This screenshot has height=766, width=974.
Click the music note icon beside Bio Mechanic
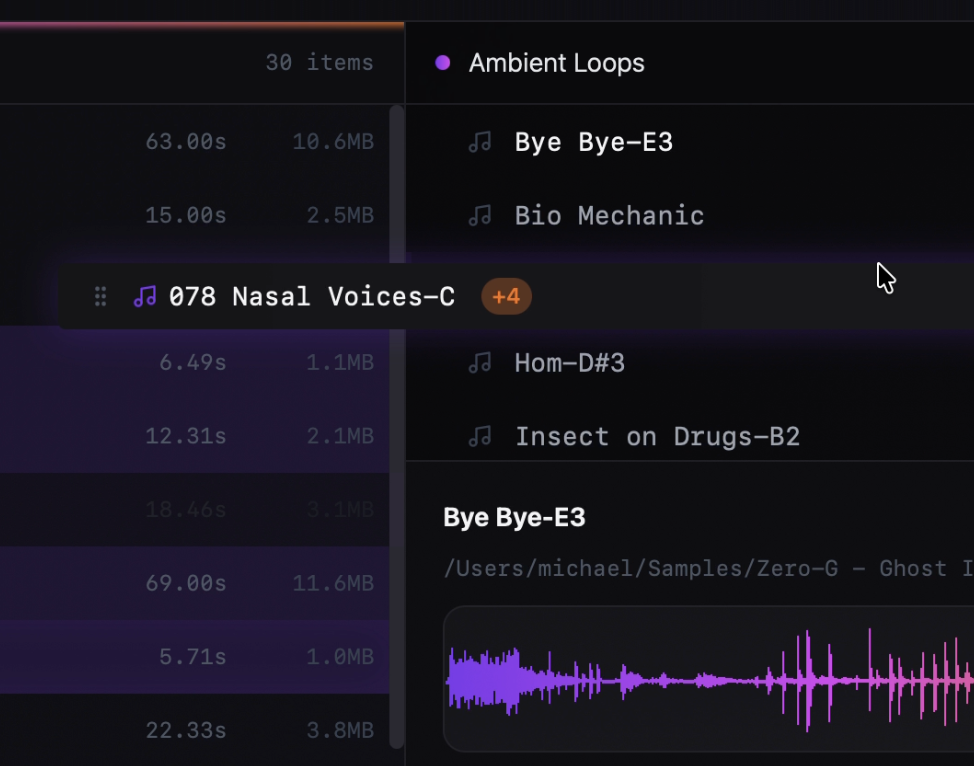[480, 215]
